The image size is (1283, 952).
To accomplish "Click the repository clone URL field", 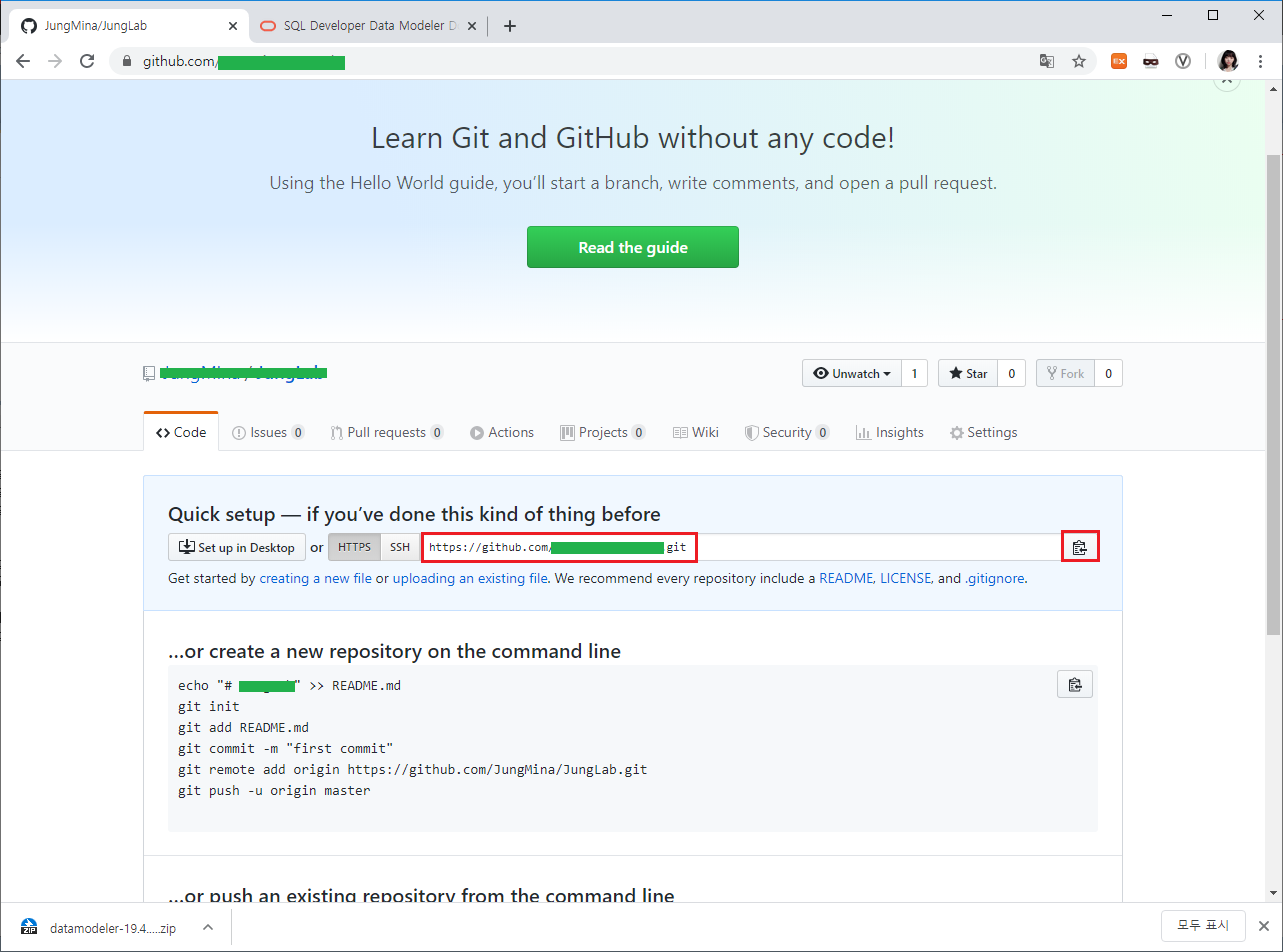I will (741, 547).
